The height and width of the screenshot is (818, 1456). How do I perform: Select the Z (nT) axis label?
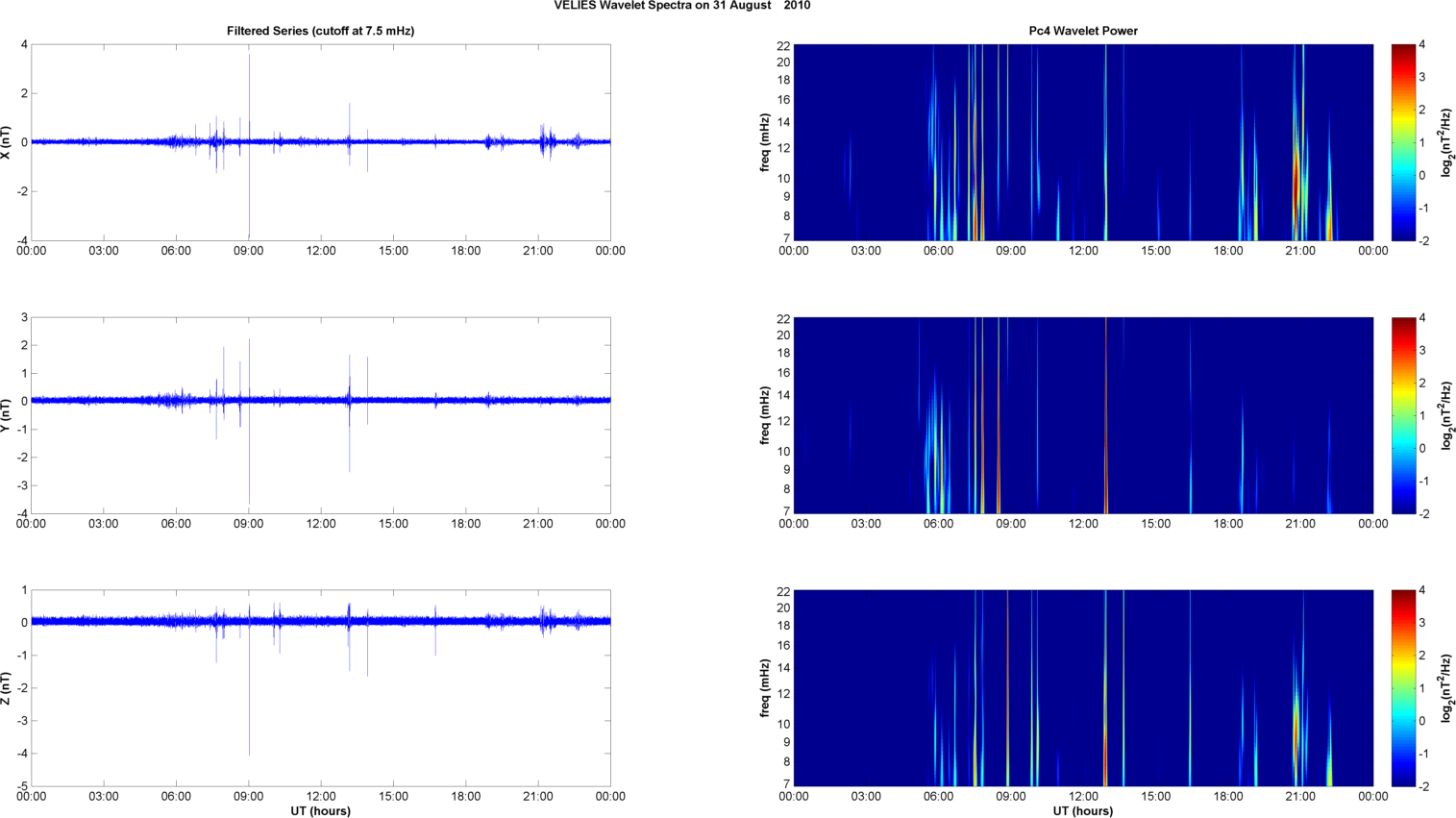[7, 688]
